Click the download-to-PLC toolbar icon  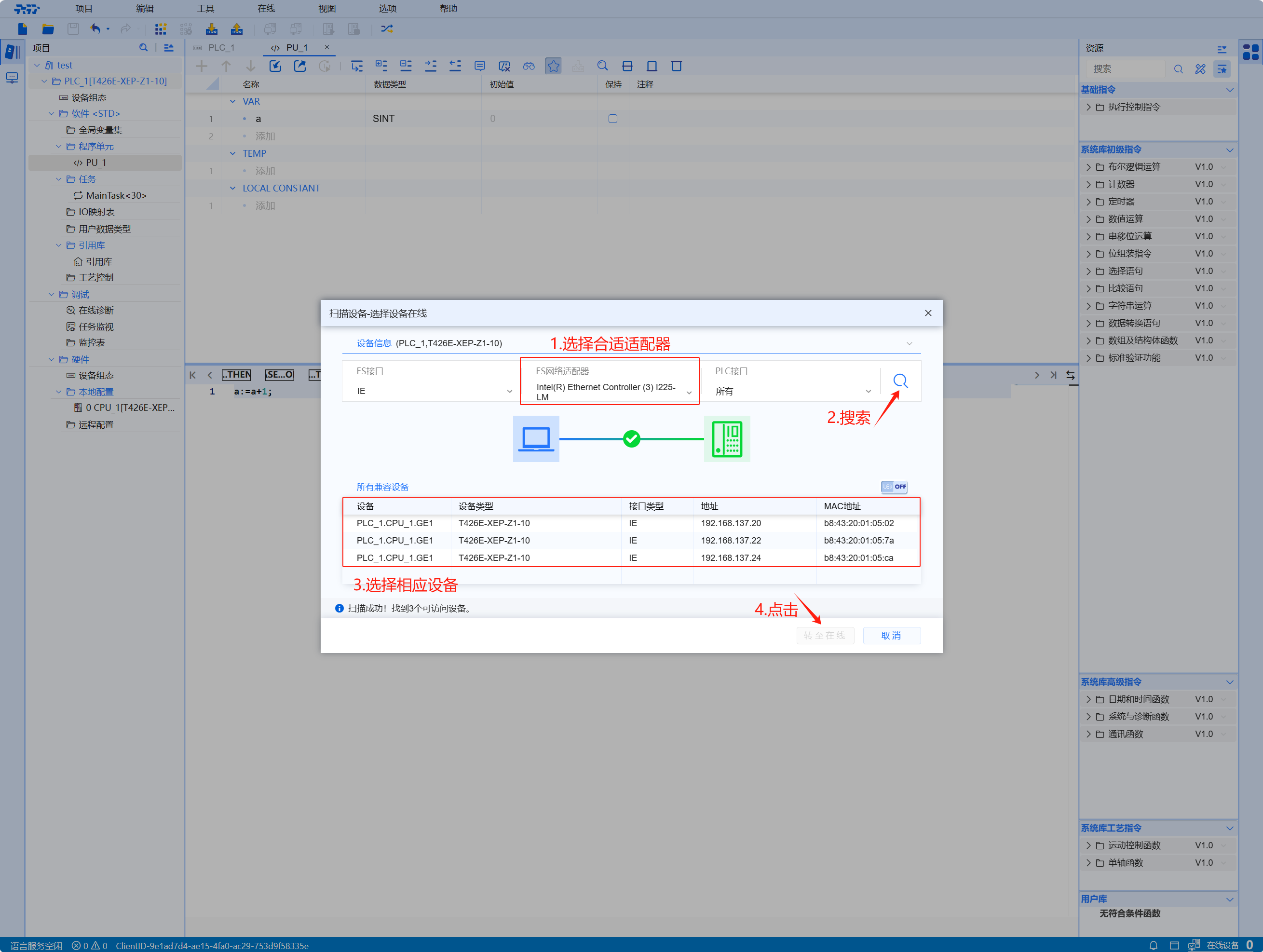pos(211,28)
